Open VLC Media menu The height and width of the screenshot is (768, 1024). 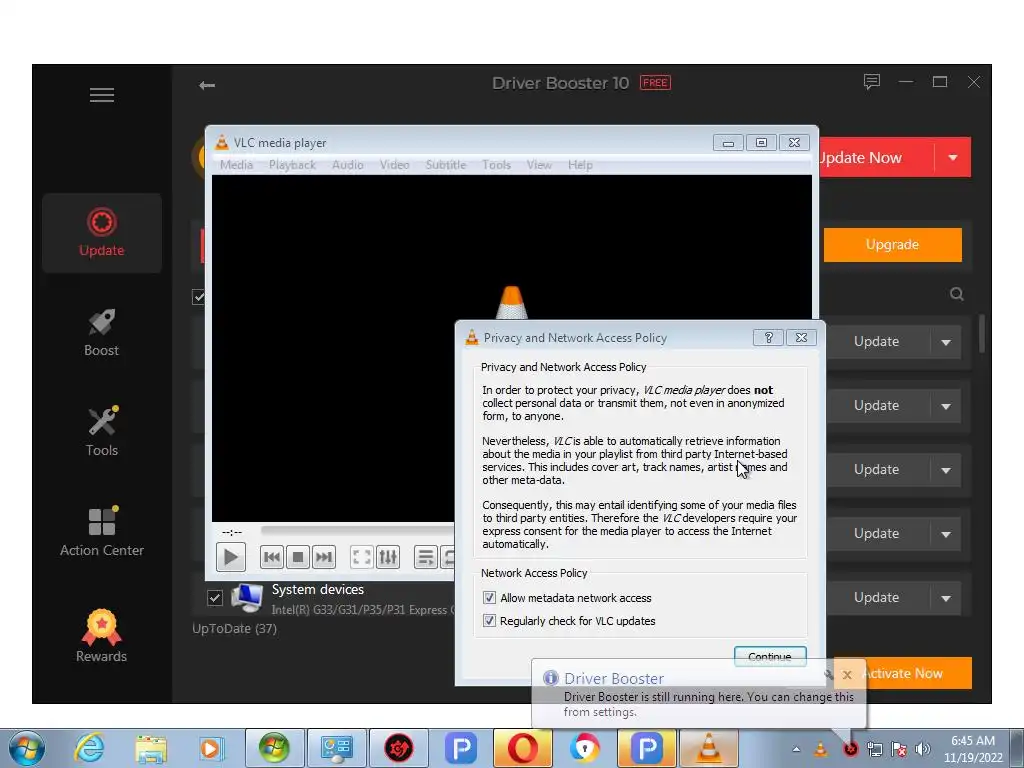(x=236, y=165)
